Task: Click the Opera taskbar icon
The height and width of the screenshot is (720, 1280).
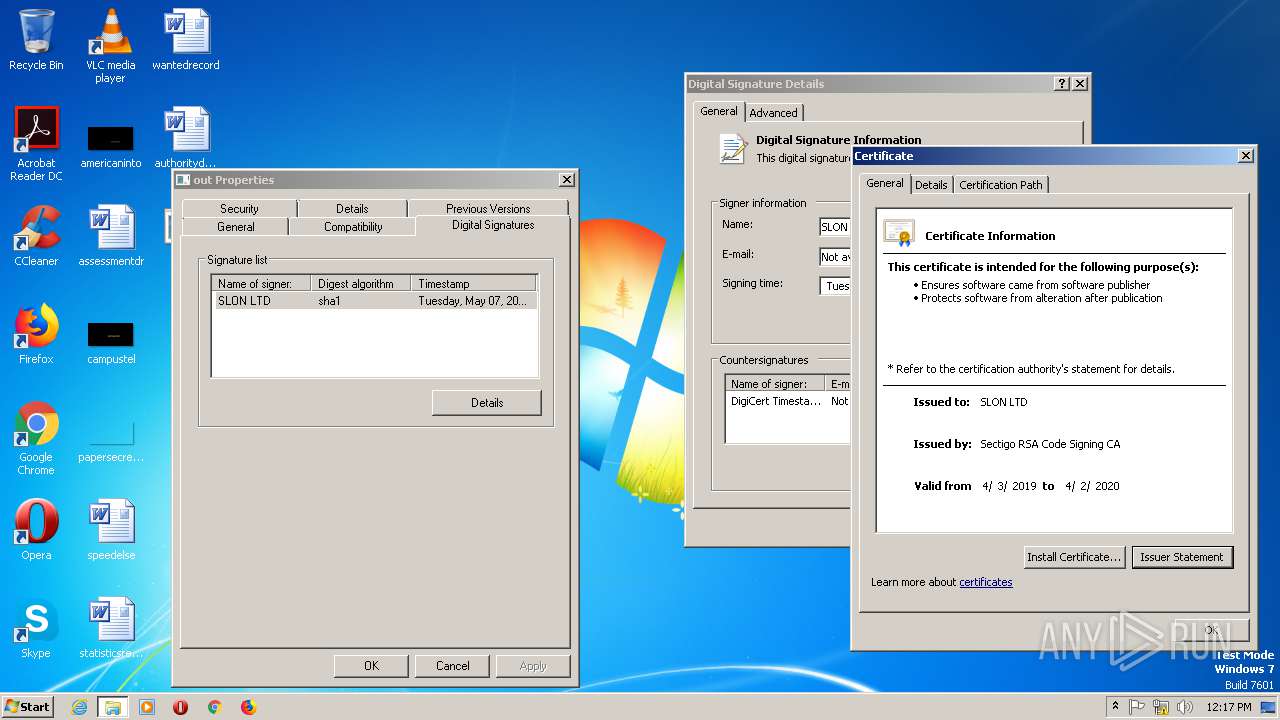Action: click(180, 707)
